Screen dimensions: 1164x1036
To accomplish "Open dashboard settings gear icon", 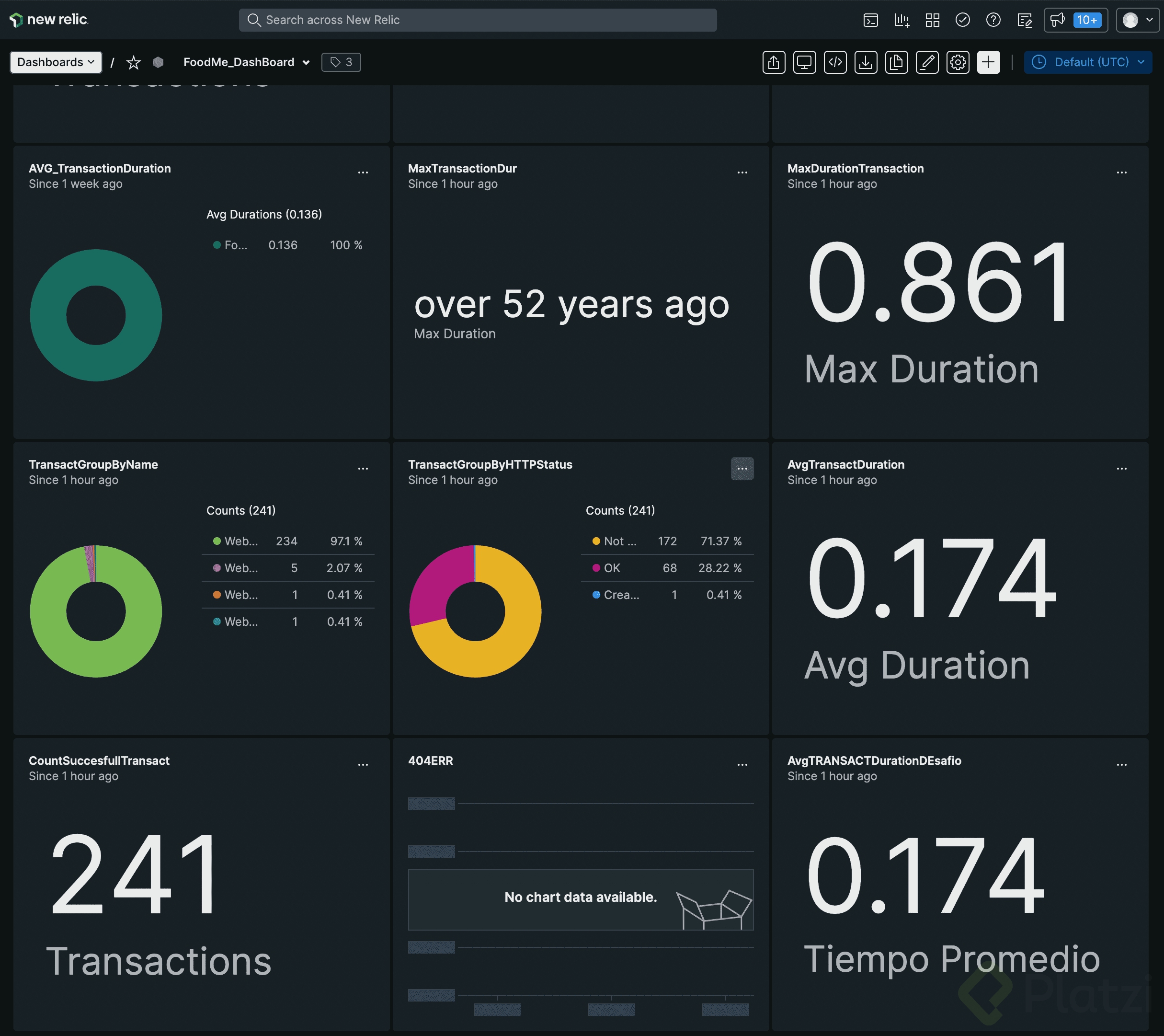I will [x=958, y=62].
